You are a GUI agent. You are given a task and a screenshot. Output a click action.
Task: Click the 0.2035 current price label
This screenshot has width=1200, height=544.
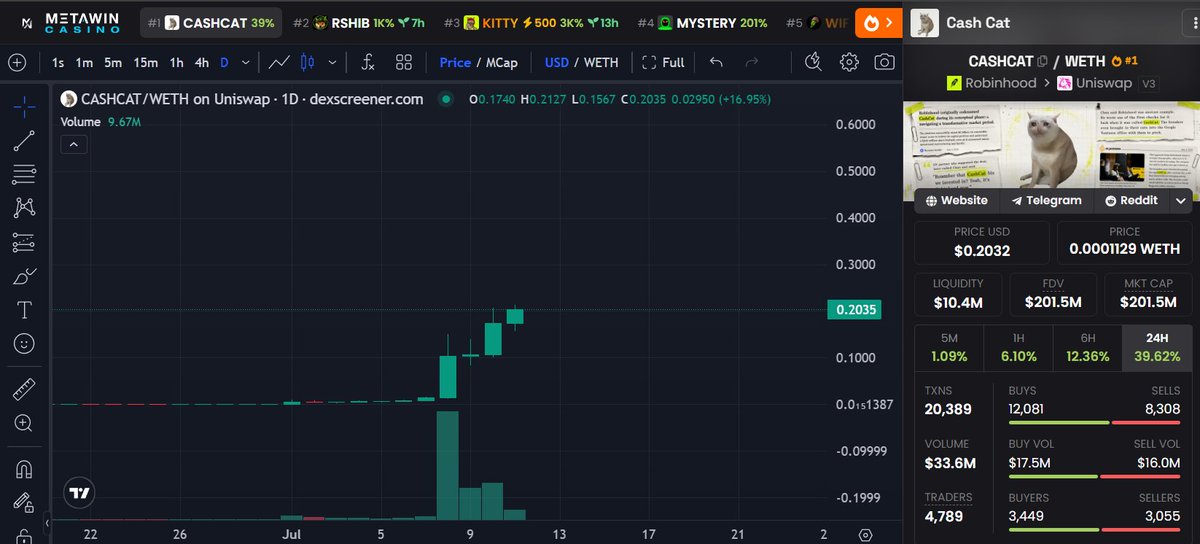click(856, 310)
